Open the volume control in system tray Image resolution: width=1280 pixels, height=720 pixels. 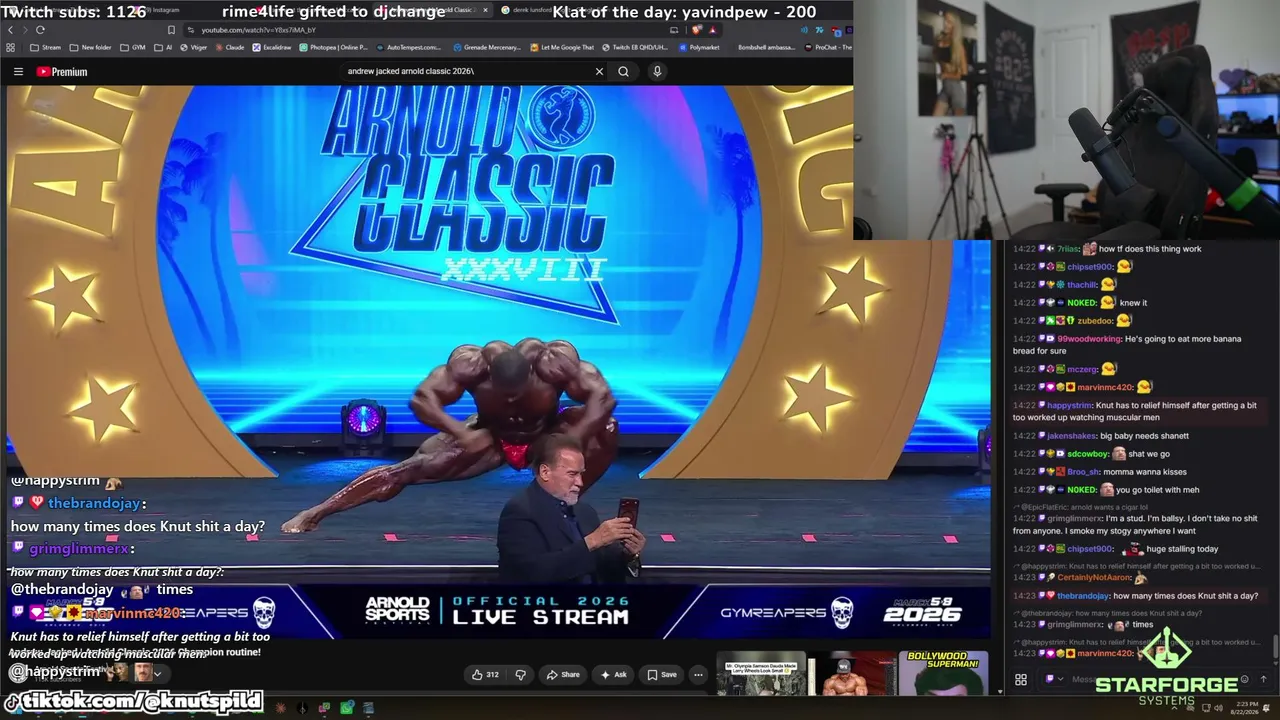(x=1220, y=708)
